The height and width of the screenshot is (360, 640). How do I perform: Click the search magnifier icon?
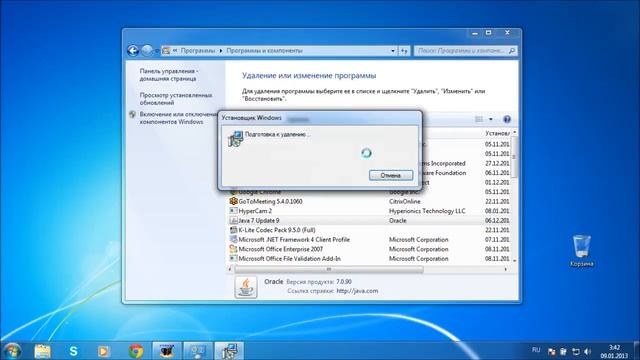(512, 51)
